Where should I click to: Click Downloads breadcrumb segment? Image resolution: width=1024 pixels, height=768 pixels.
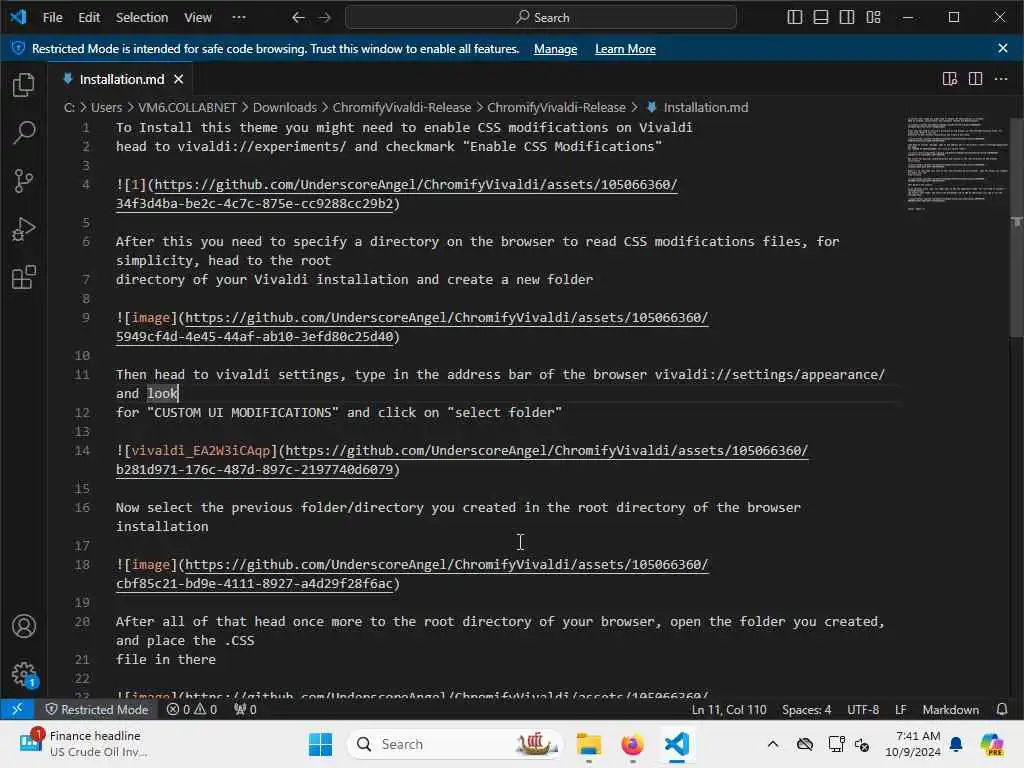(x=285, y=107)
